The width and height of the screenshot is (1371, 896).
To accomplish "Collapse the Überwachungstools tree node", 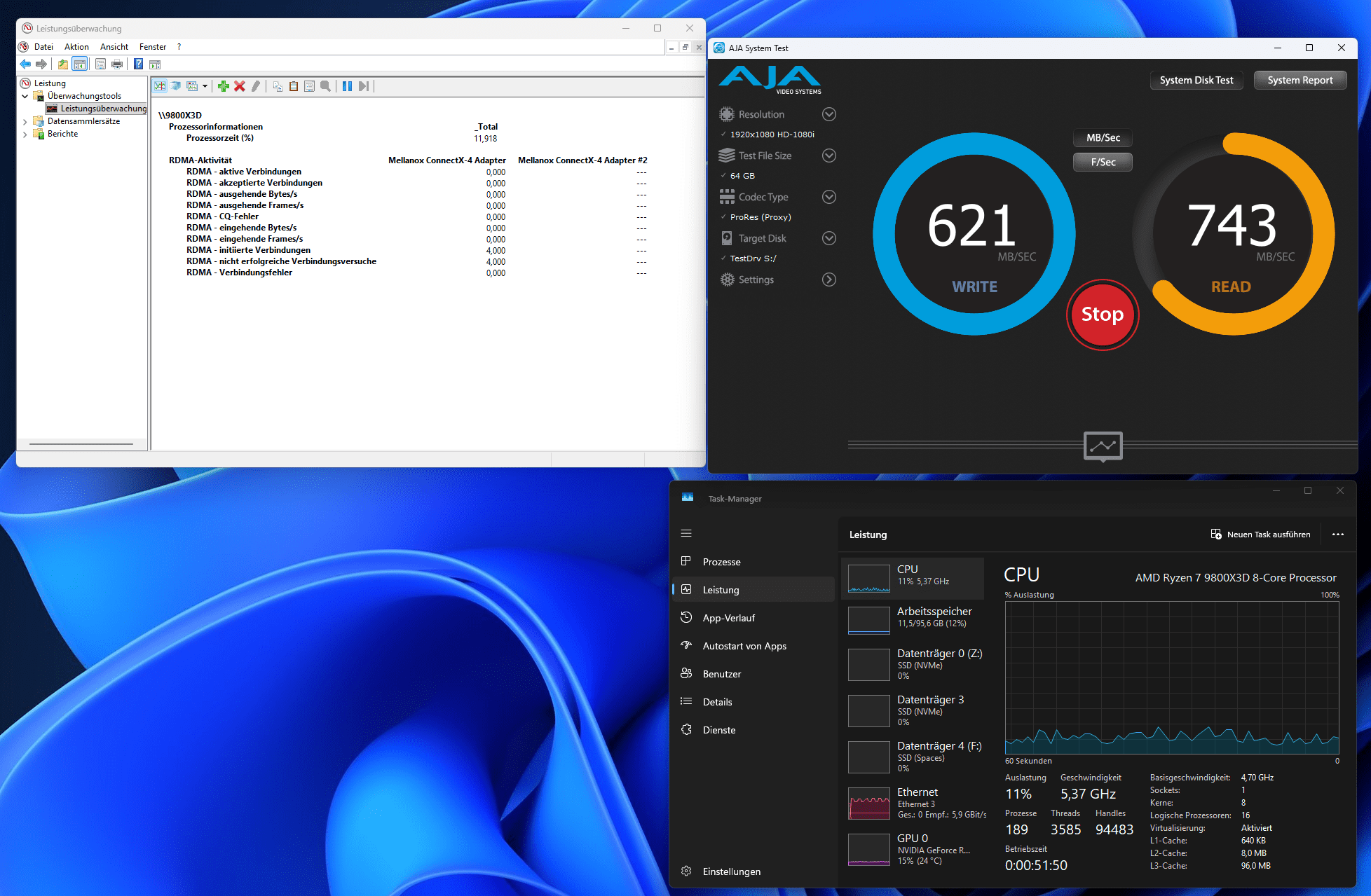I will (25, 96).
